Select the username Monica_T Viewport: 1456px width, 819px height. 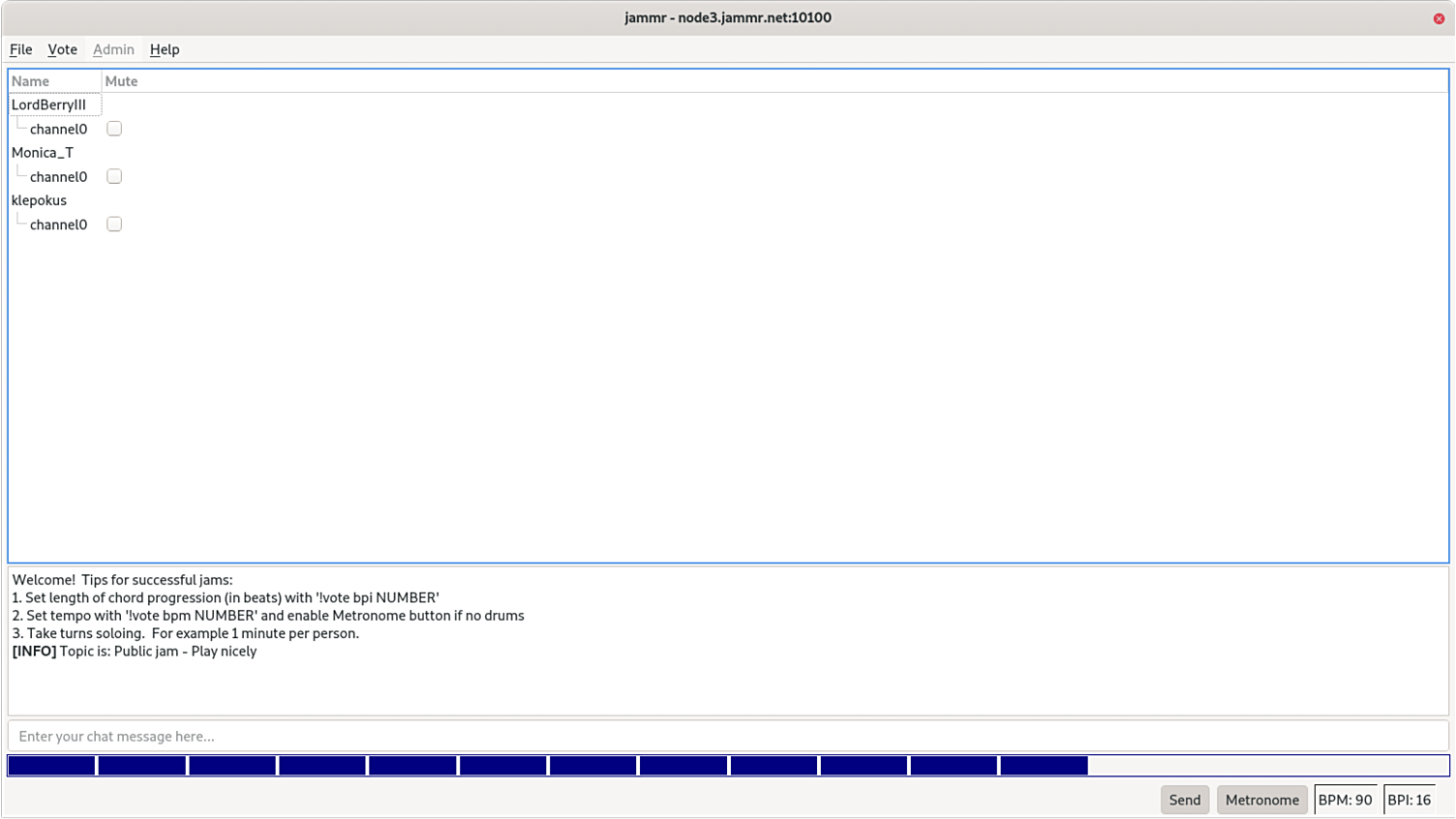tap(42, 152)
